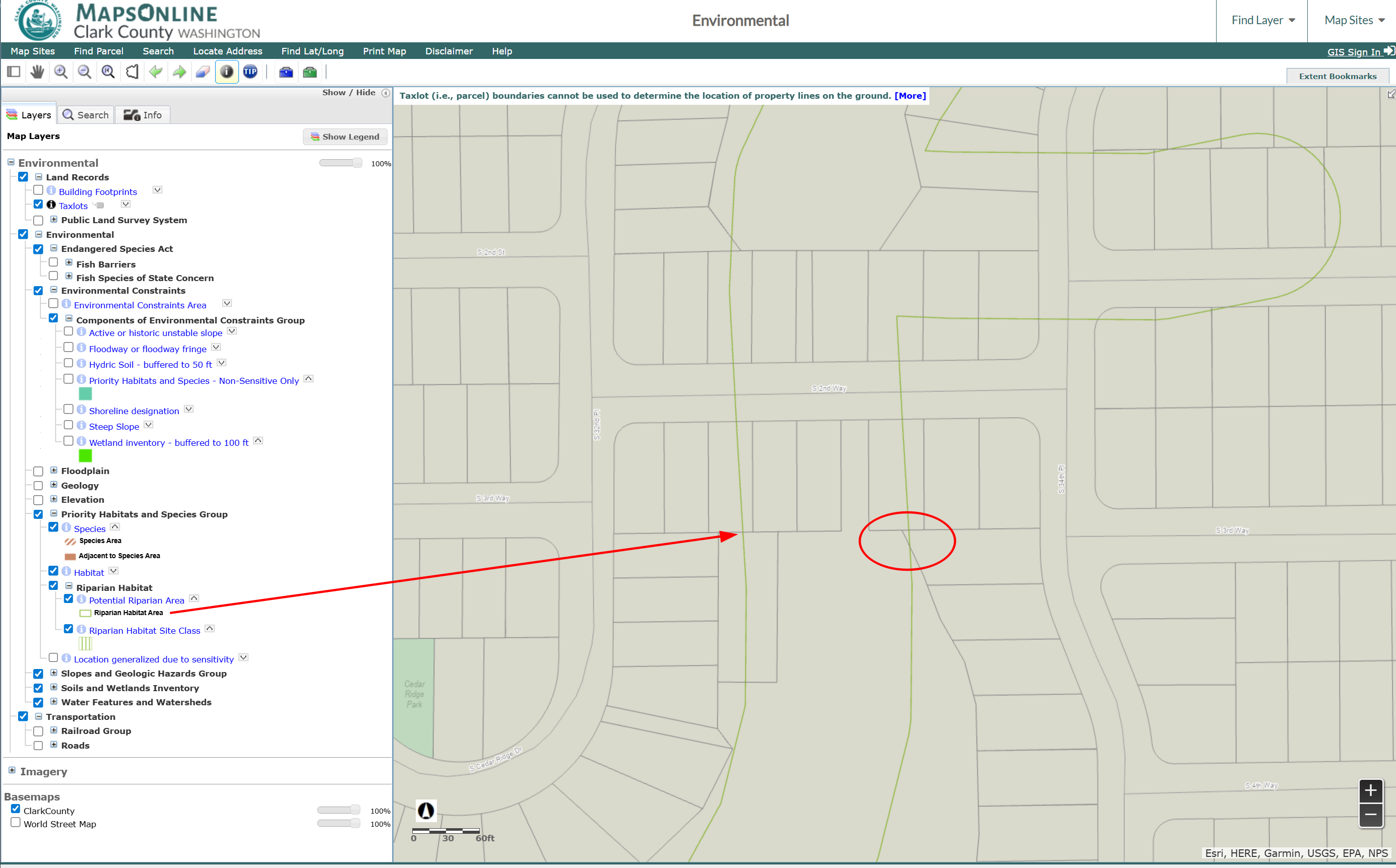
Task: Click the eraser clear-selection tool
Action: (203, 72)
